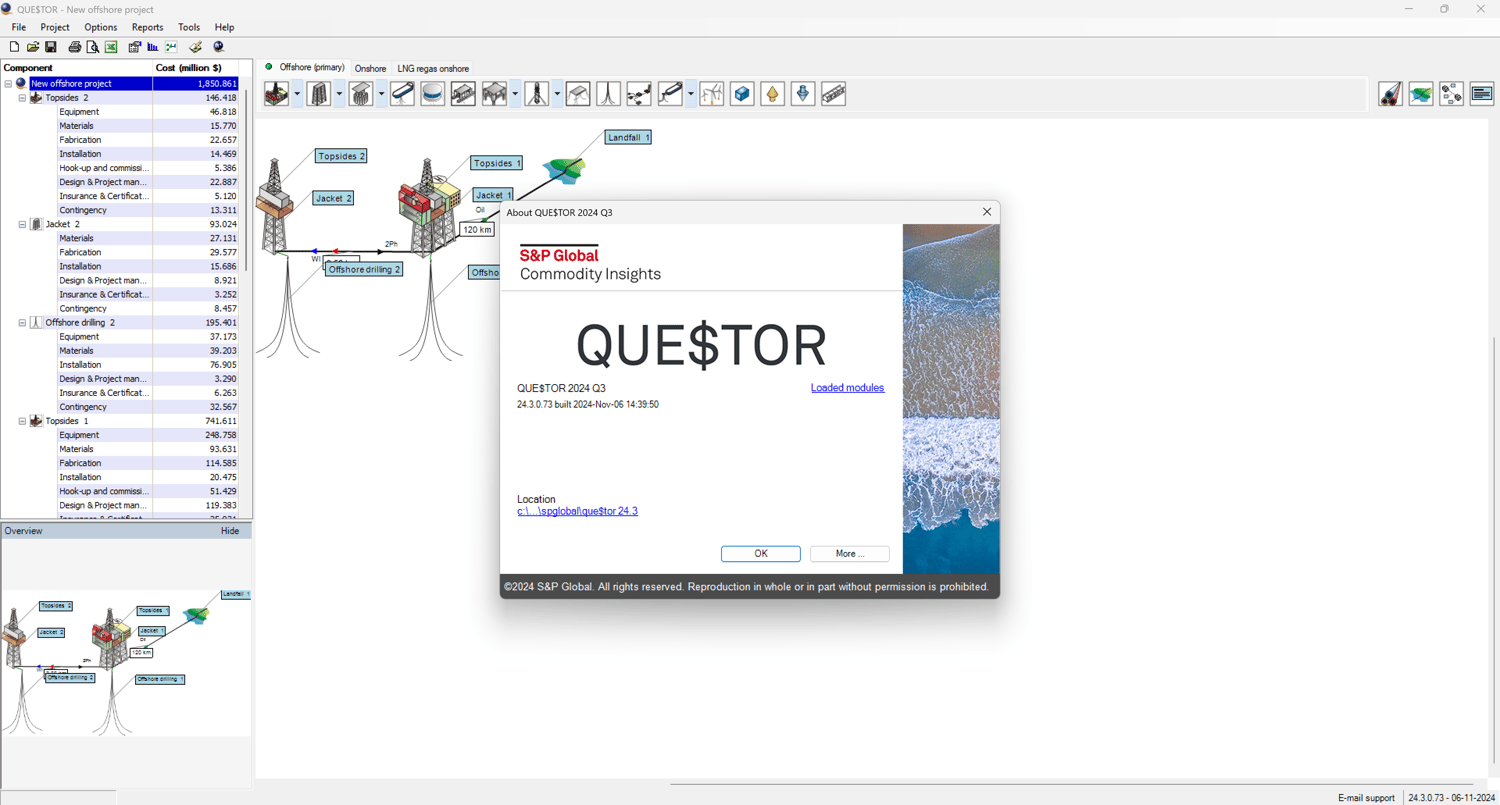The height and width of the screenshot is (805, 1500).
Task: Click the horizontal scrollbar below the diagram
Action: tap(1072, 784)
